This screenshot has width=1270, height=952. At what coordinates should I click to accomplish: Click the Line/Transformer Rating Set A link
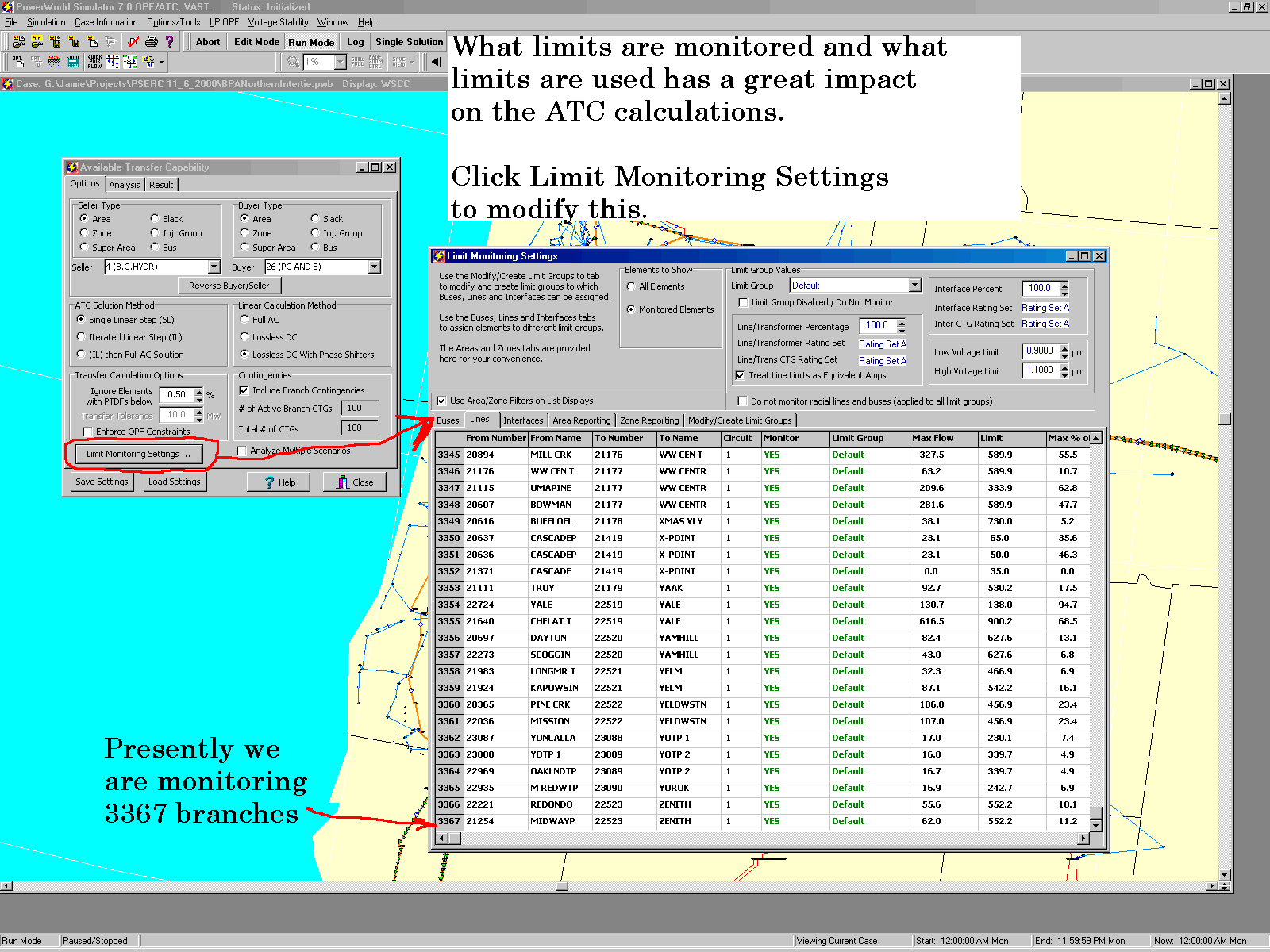883,344
